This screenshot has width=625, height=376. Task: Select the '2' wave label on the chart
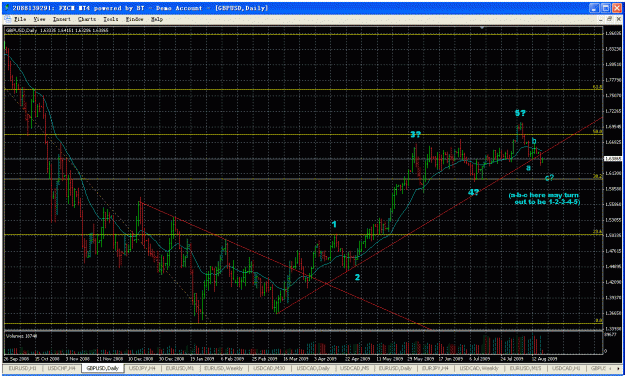[358, 277]
